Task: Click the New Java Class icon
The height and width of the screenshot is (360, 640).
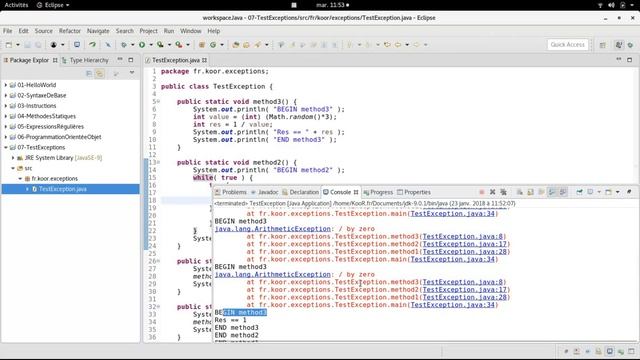Action: (213, 45)
